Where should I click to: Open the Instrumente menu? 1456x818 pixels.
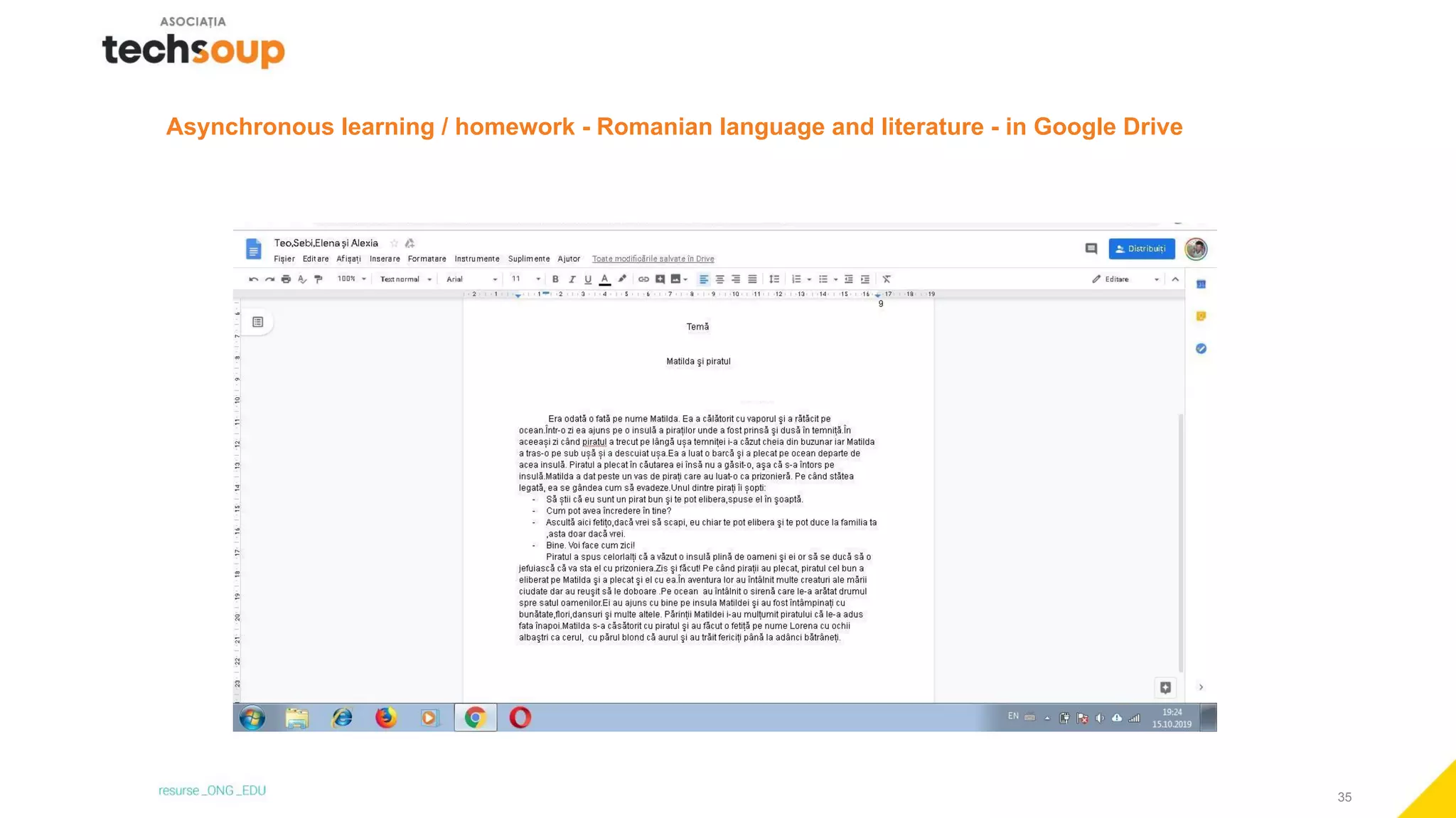click(x=477, y=259)
